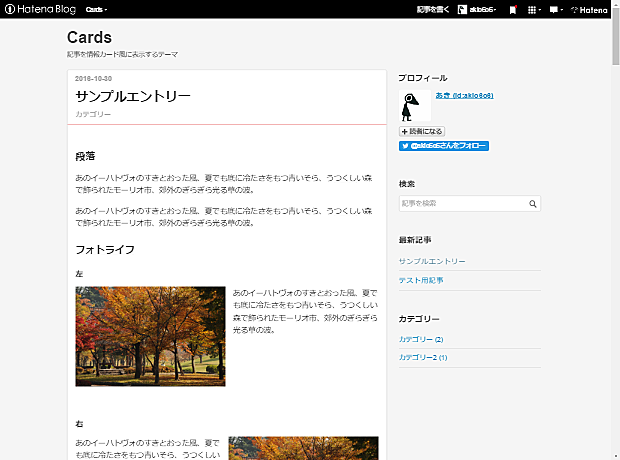Click the Hatena Blog logo icon
The image size is (620, 460).
point(10,9)
